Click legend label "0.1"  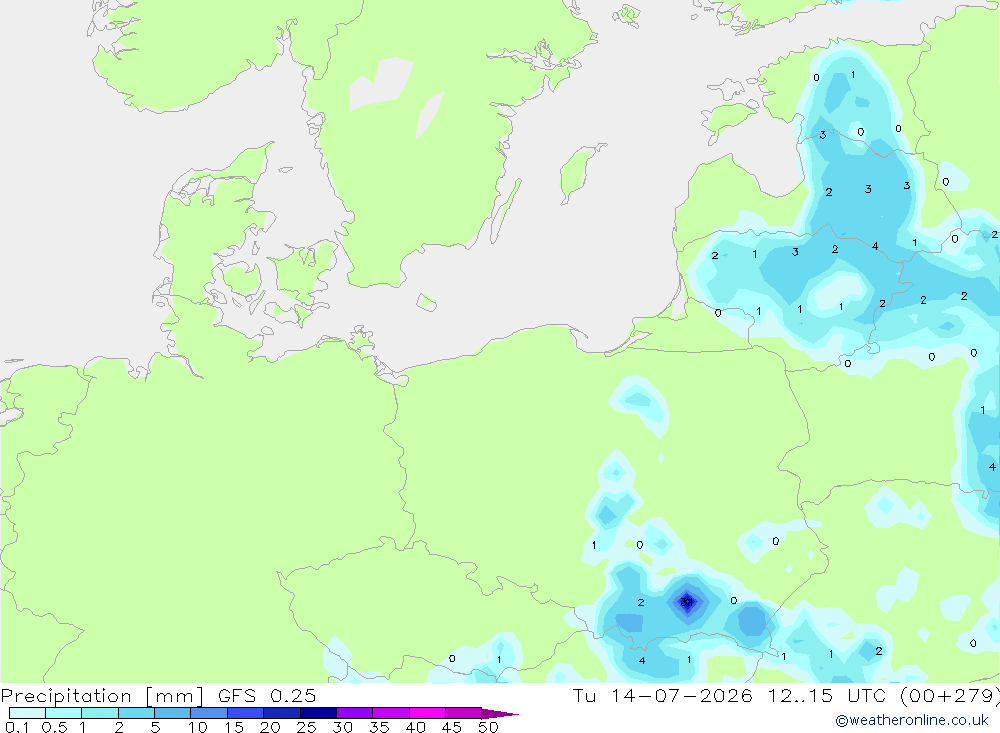(17, 727)
